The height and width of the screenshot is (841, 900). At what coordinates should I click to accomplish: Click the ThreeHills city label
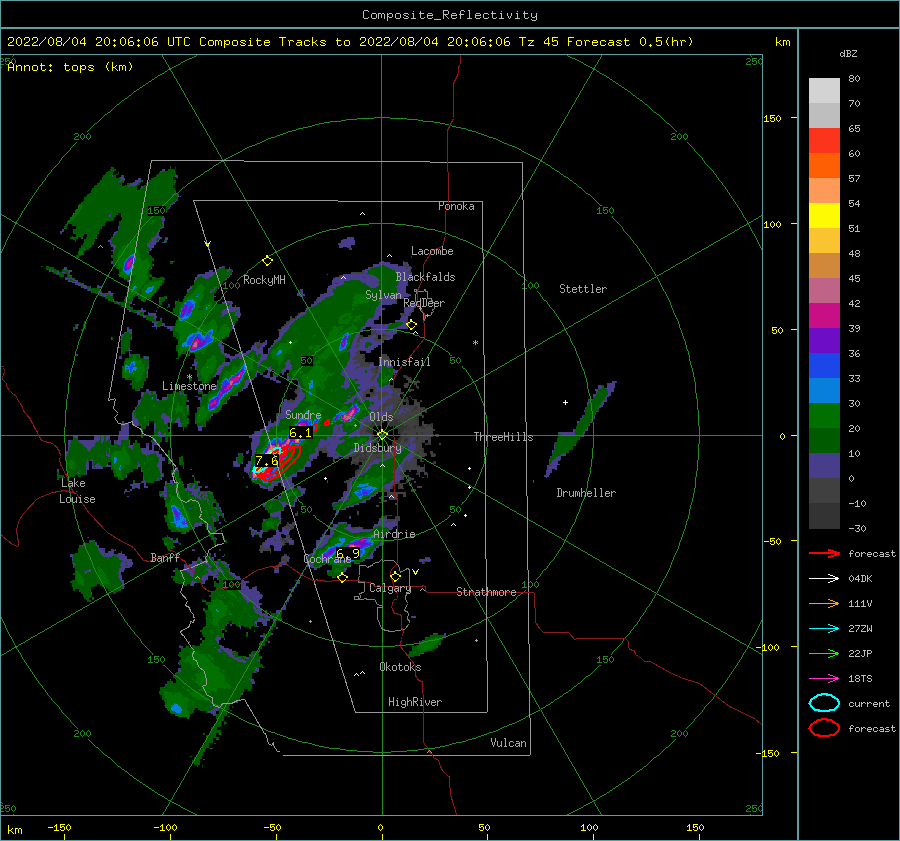503,437
